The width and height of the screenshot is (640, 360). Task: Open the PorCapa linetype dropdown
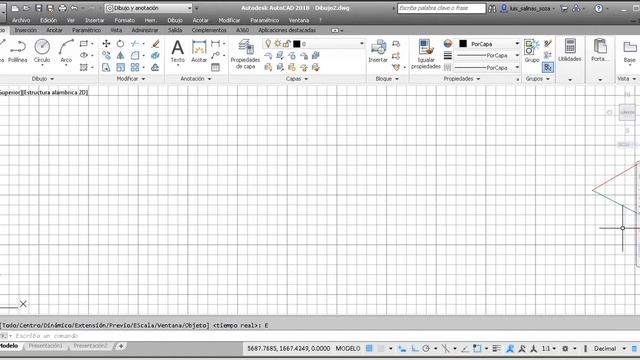tap(488, 67)
